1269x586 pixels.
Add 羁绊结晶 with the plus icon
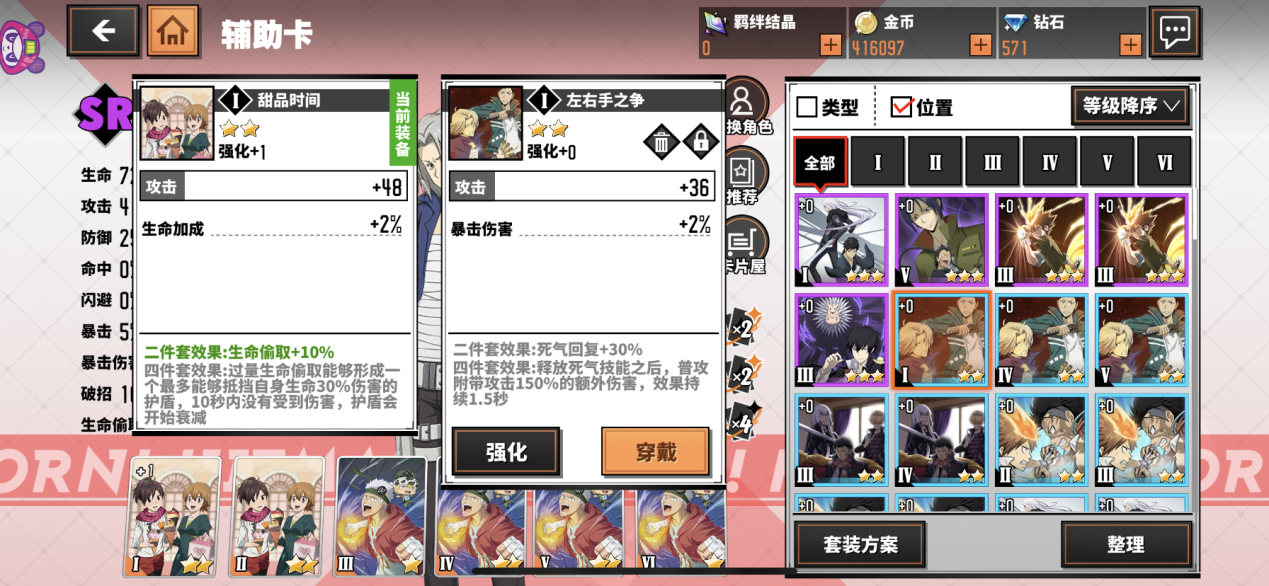(x=830, y=45)
